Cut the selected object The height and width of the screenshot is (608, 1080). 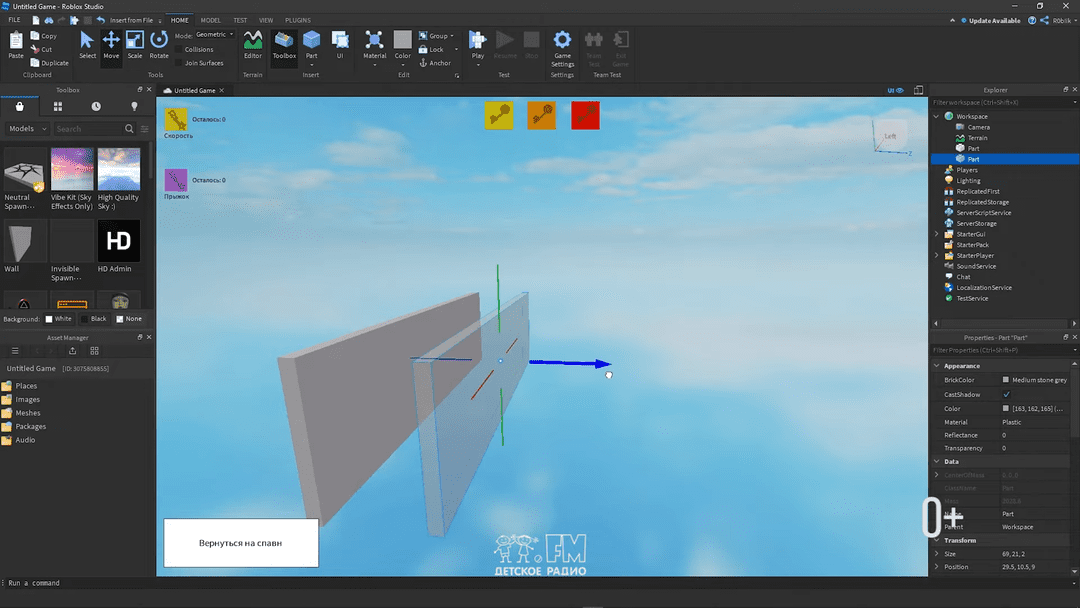[x=41, y=50]
